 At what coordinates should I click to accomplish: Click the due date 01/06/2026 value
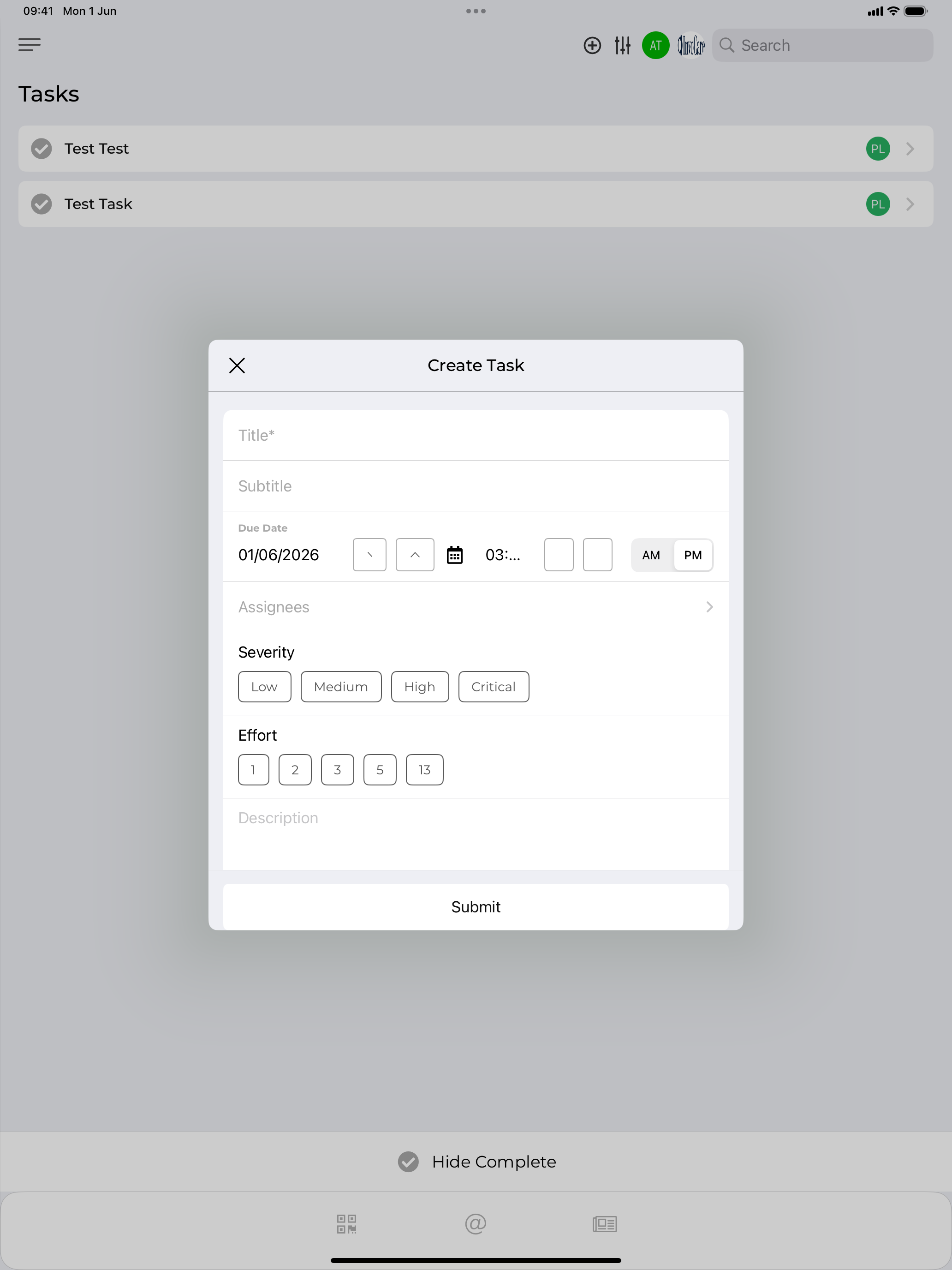click(278, 555)
